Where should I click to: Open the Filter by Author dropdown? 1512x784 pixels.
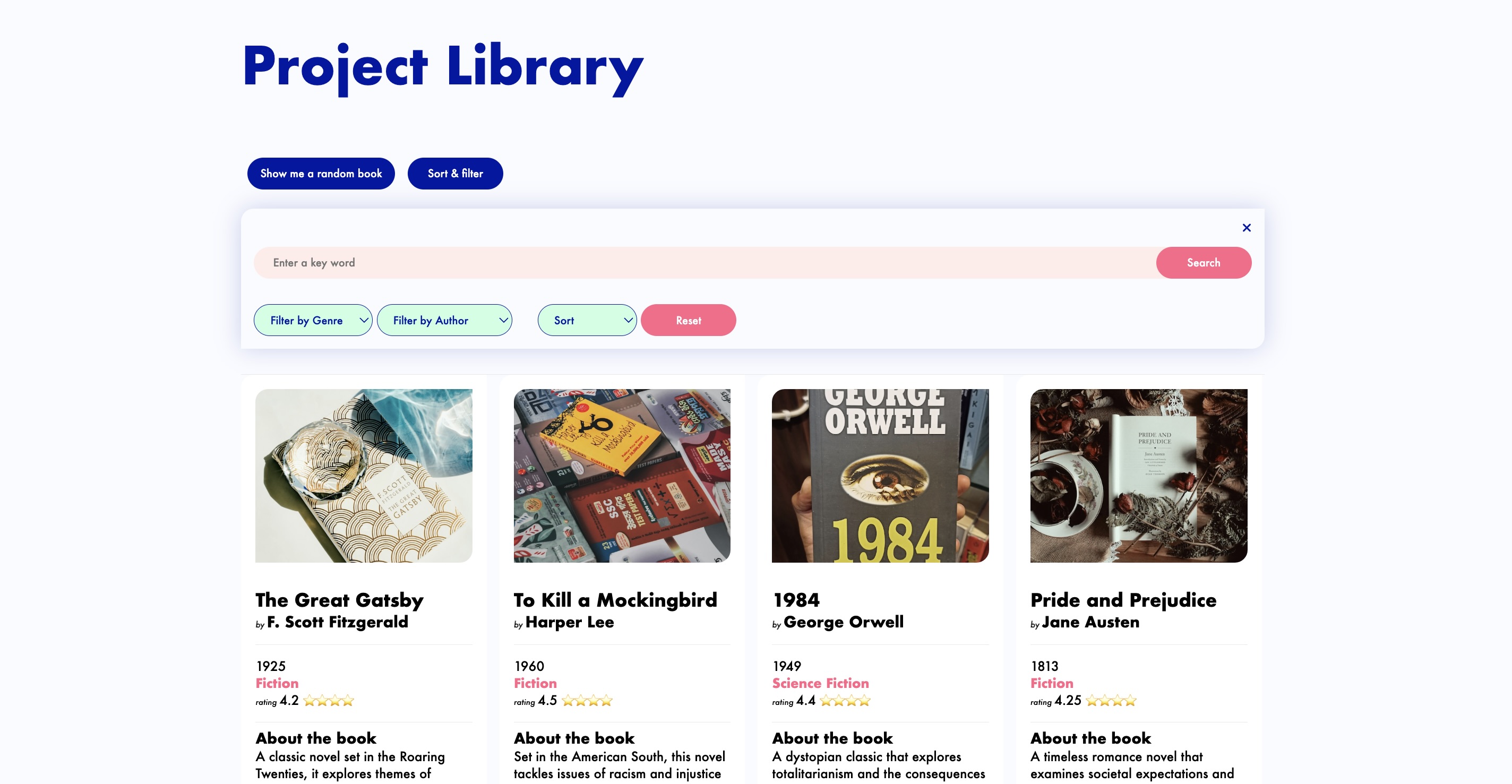point(444,320)
